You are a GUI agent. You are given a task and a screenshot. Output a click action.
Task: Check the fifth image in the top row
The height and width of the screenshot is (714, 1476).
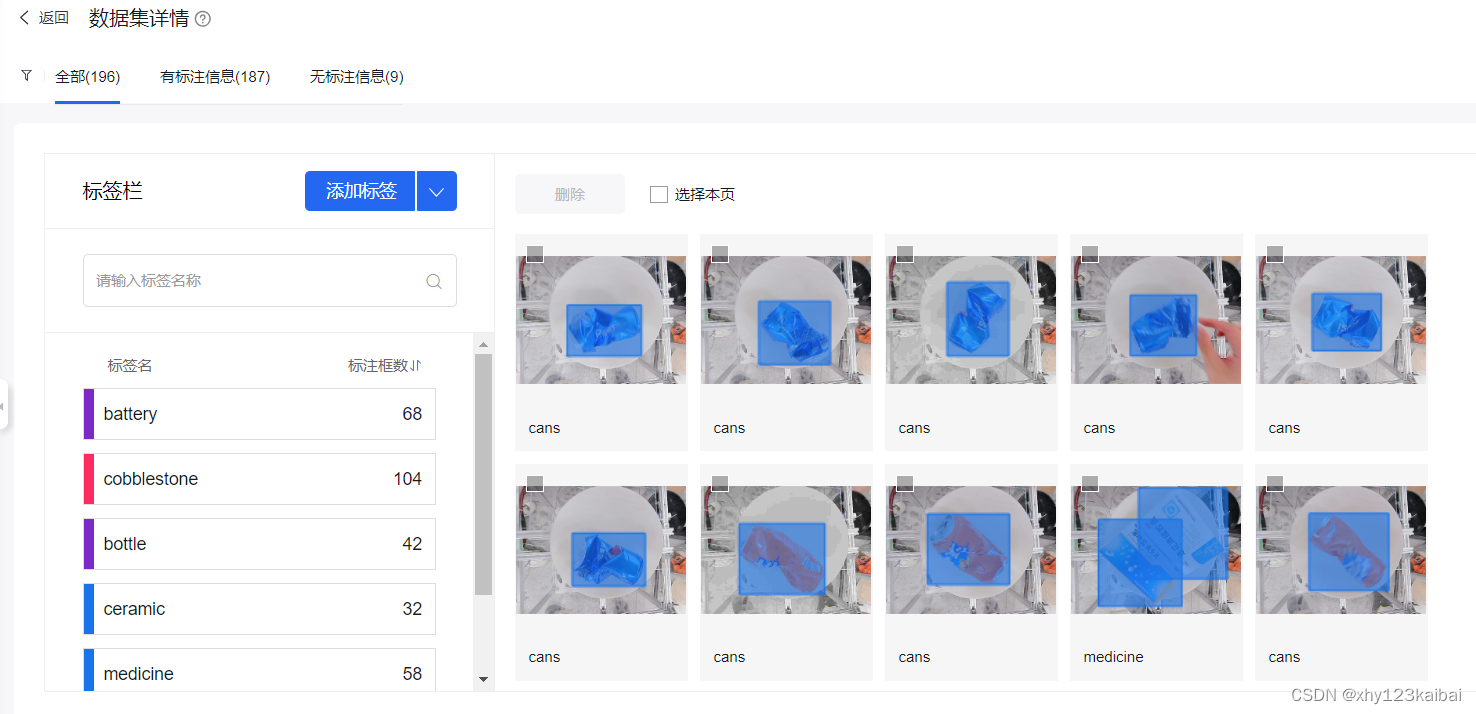1275,254
